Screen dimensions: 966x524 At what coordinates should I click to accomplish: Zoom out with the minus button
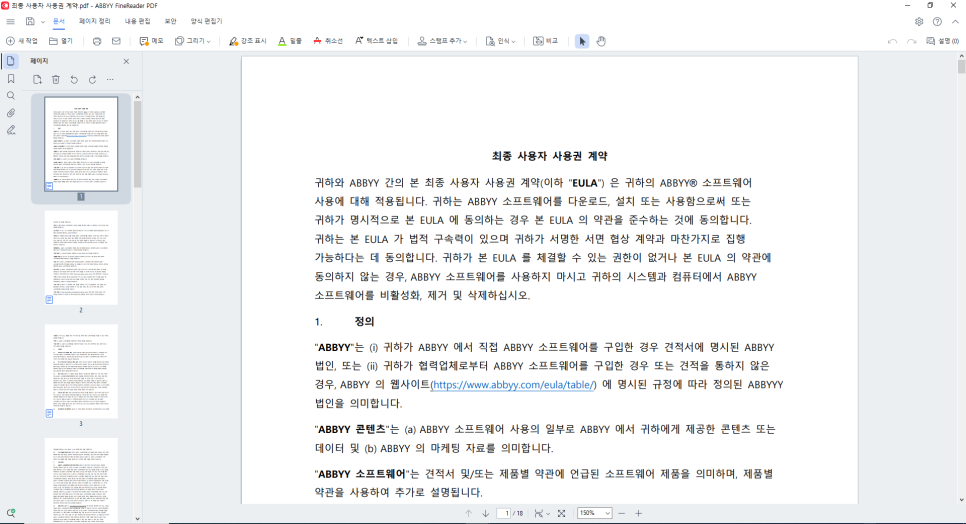pyautogui.click(x=622, y=513)
